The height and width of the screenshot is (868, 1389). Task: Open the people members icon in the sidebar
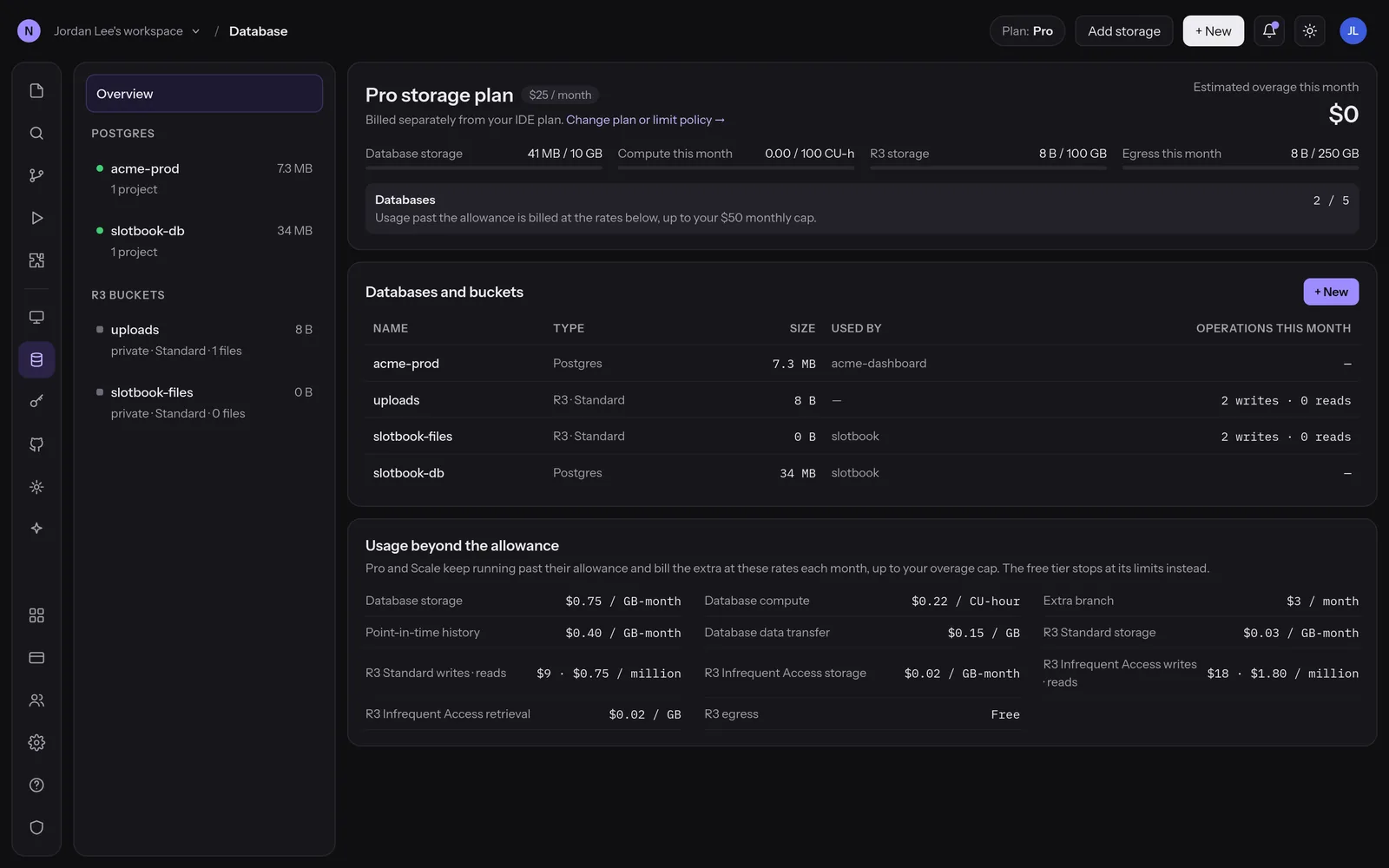(36, 700)
